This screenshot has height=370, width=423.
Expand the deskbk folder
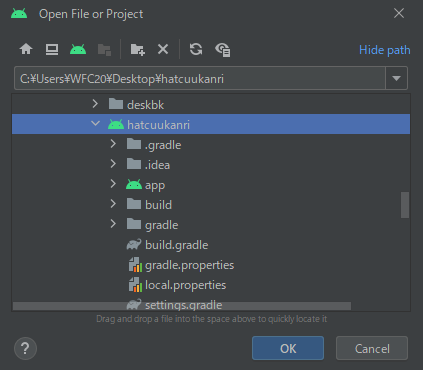[x=95, y=104]
